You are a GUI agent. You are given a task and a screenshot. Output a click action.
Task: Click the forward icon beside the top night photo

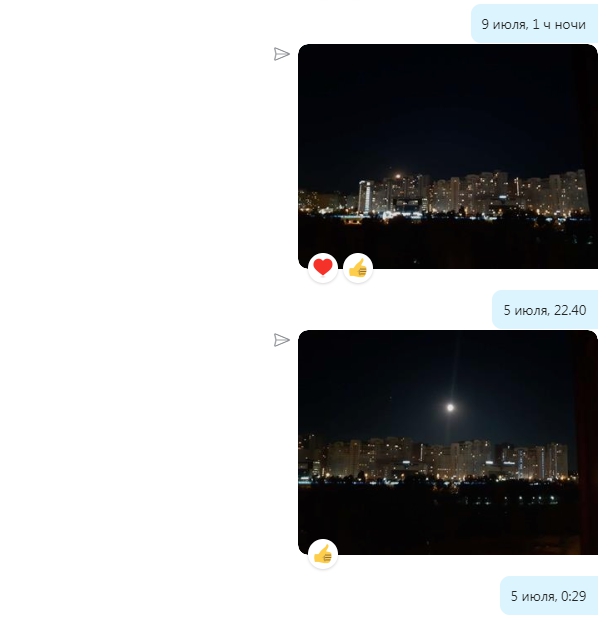(x=281, y=54)
